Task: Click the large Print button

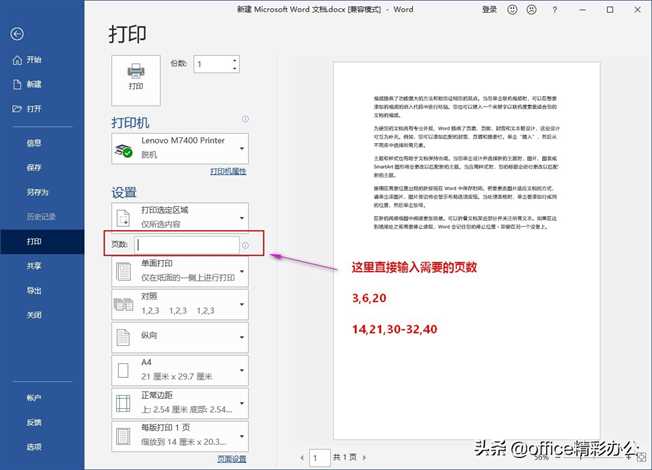Action: (136, 76)
